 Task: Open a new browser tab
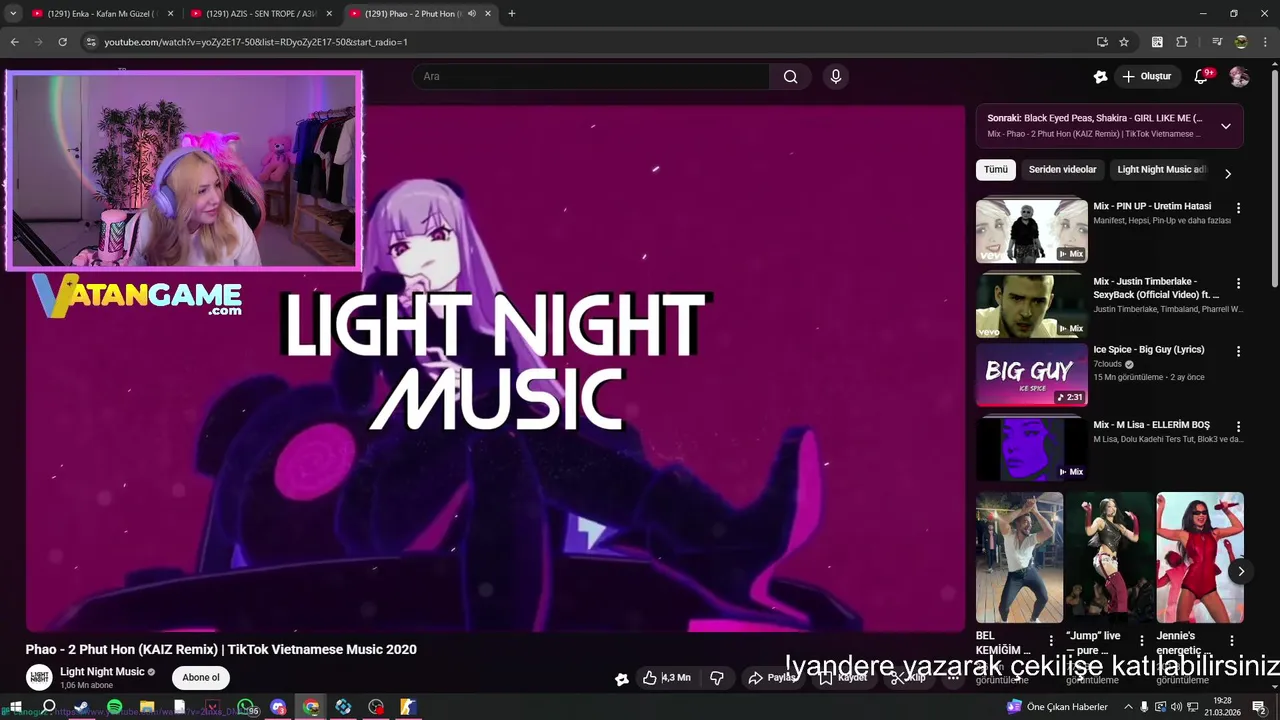511,14
